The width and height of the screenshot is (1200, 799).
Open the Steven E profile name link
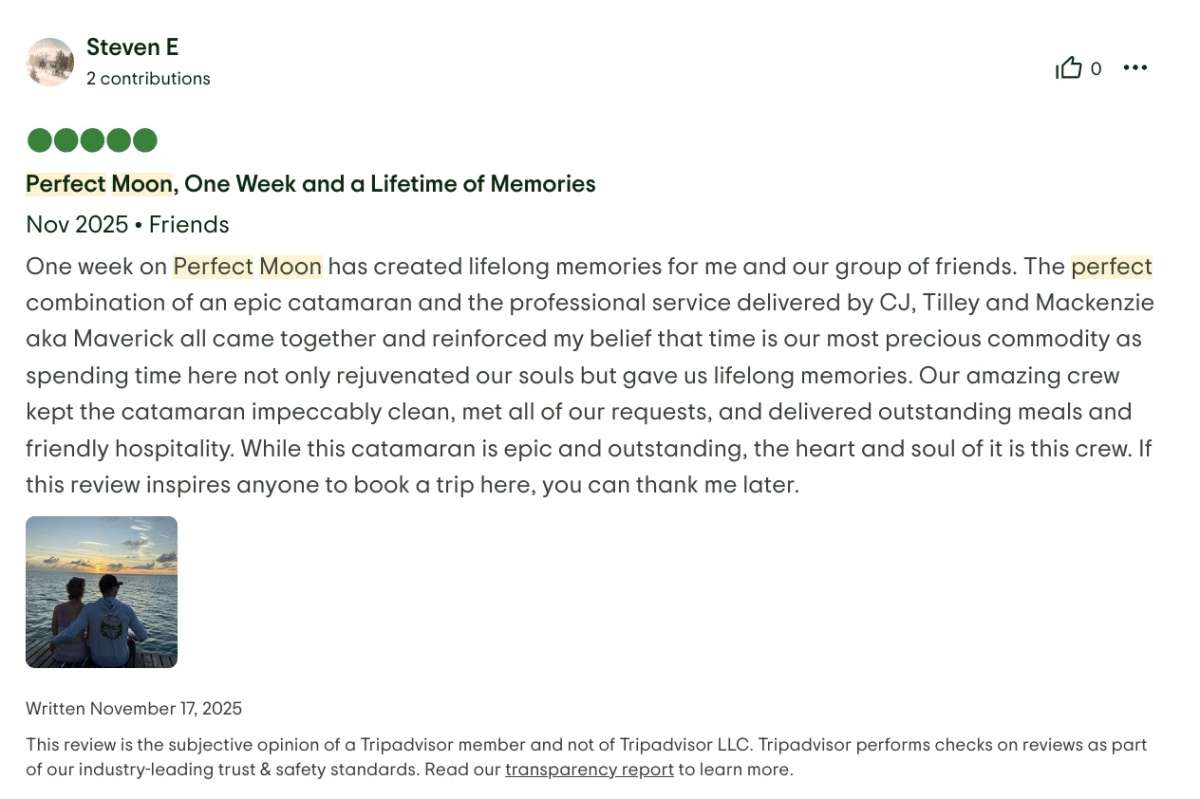[x=132, y=47]
